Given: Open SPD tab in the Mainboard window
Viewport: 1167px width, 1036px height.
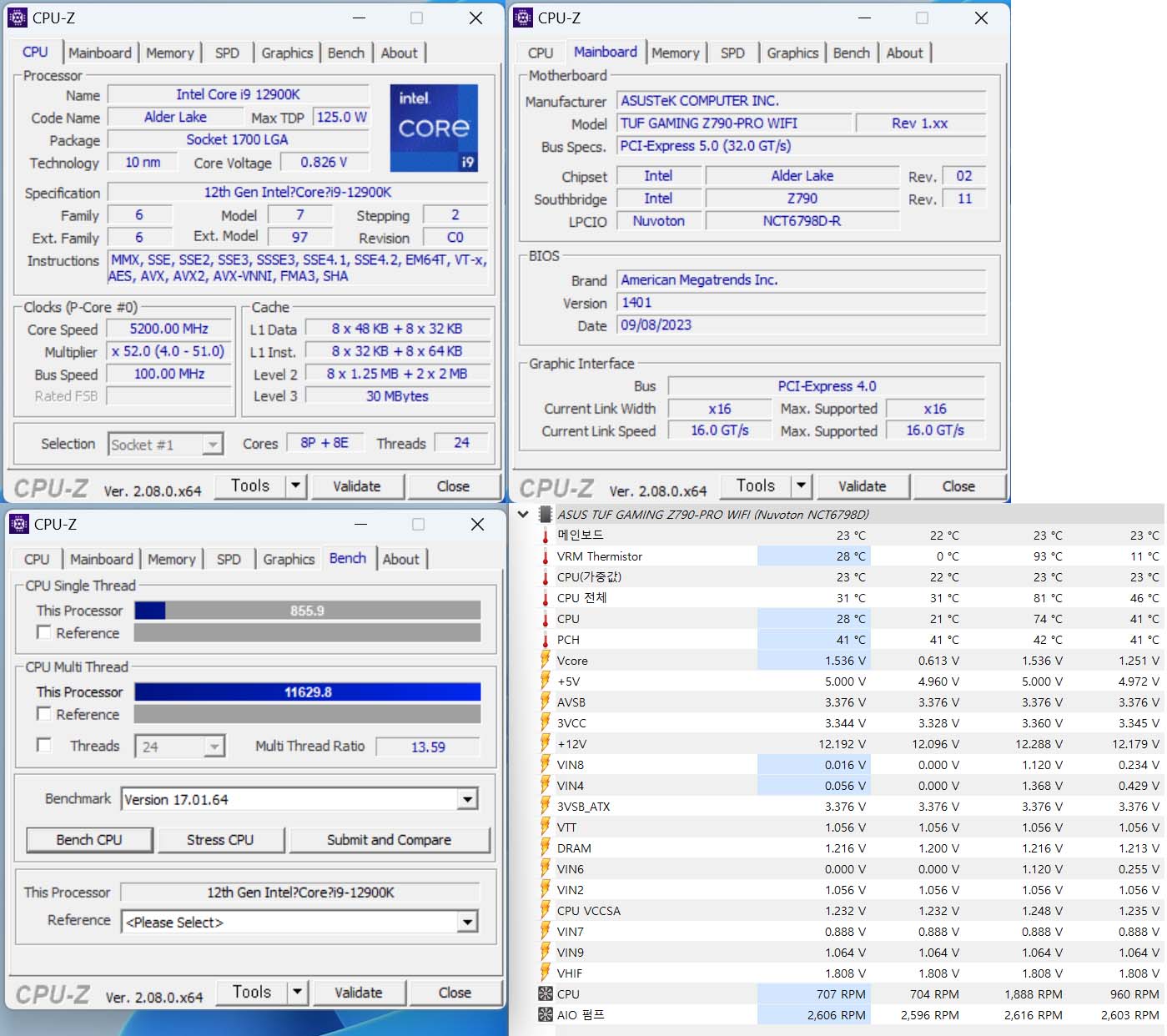Looking at the screenshot, I should pyautogui.click(x=732, y=53).
